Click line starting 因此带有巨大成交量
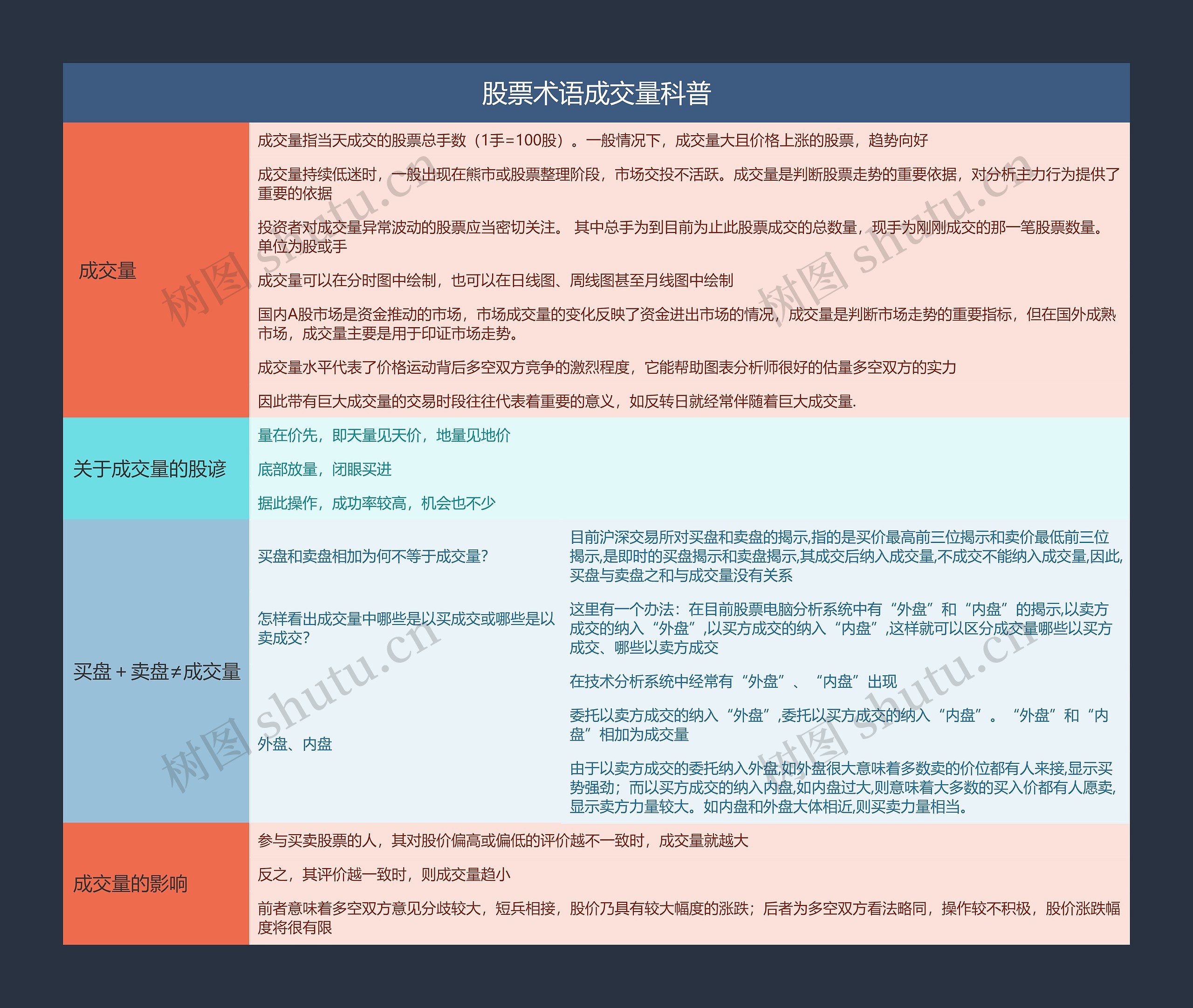Image resolution: width=1193 pixels, height=1008 pixels. click(556, 401)
